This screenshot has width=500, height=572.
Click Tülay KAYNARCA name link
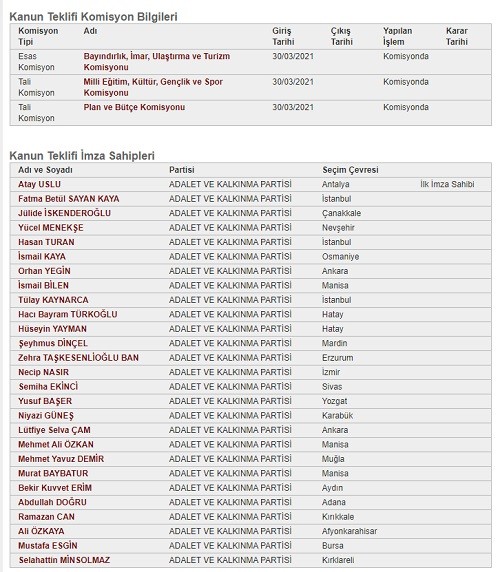[x=53, y=300]
